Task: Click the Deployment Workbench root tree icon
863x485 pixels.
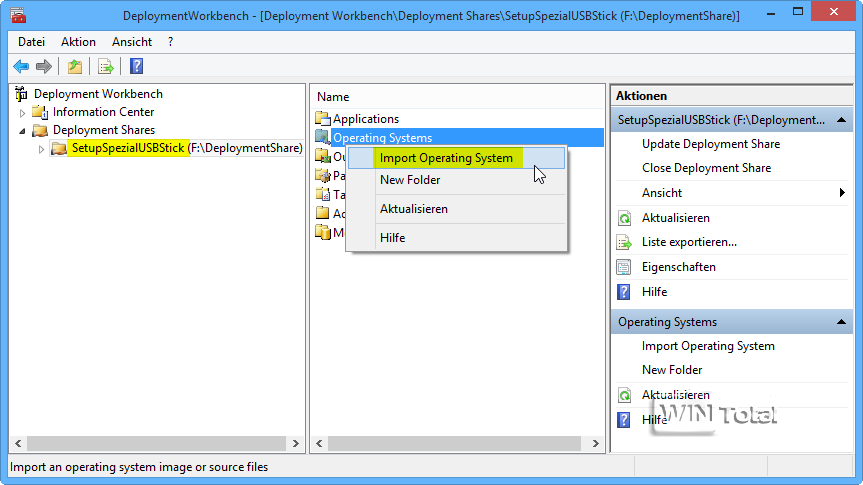Action: tap(21, 94)
